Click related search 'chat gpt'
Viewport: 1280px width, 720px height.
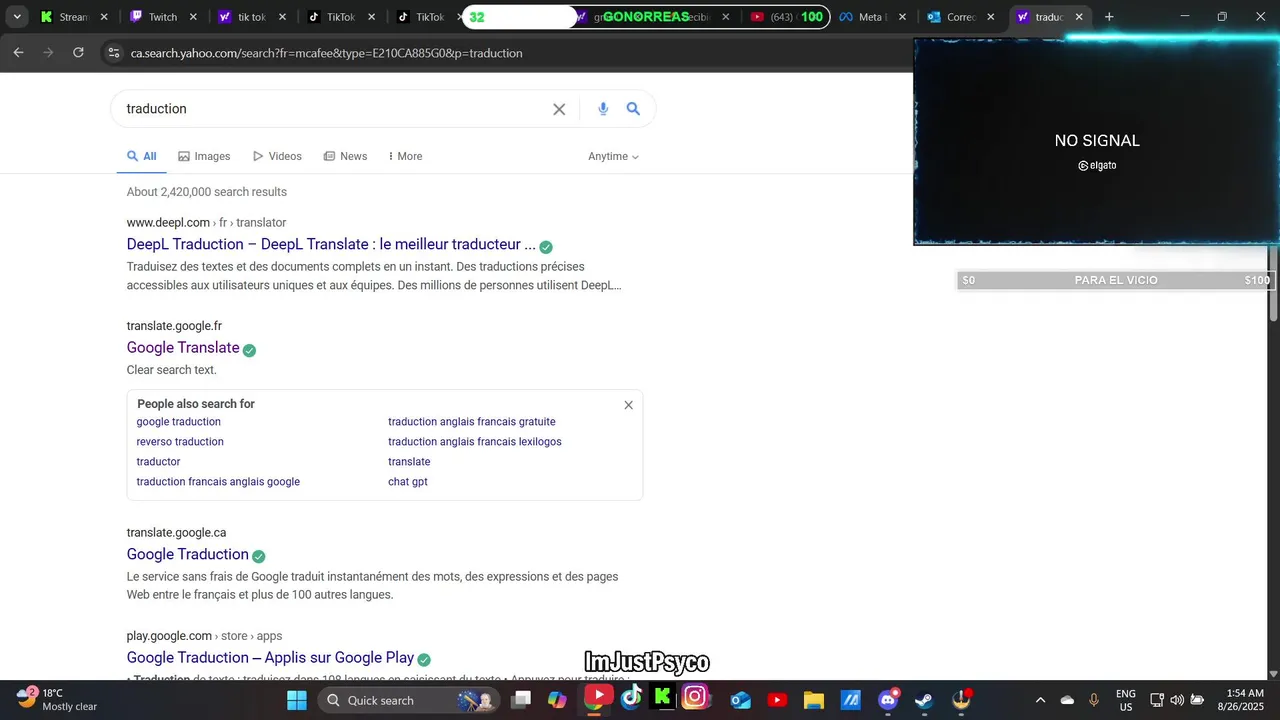click(x=408, y=482)
